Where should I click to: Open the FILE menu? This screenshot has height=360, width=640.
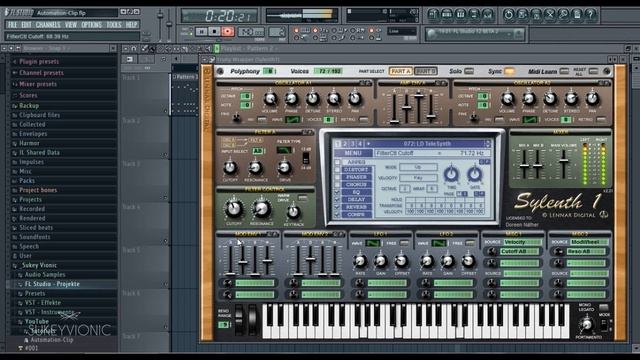(13, 25)
